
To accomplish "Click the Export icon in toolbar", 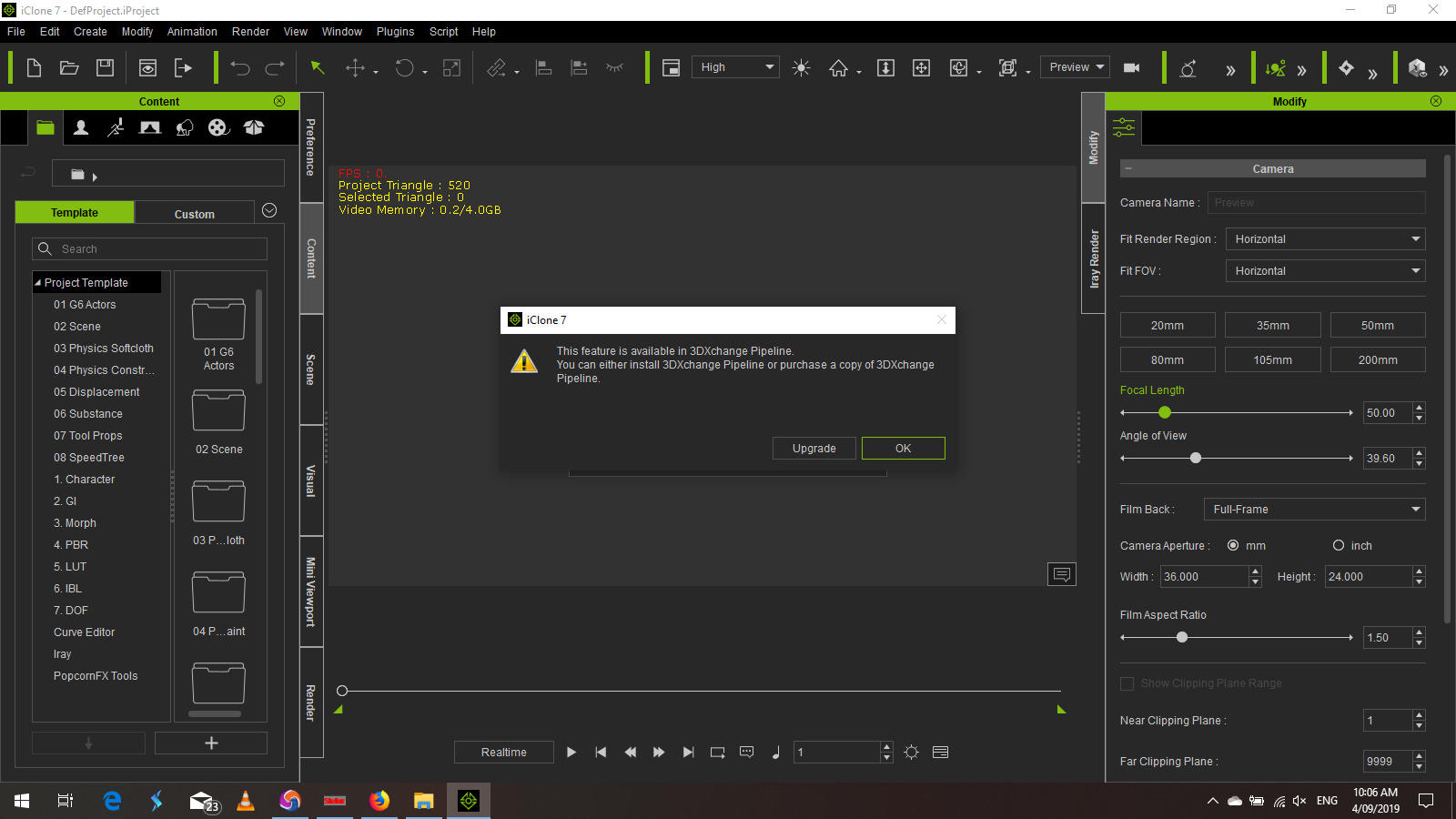I will pyautogui.click(x=183, y=68).
